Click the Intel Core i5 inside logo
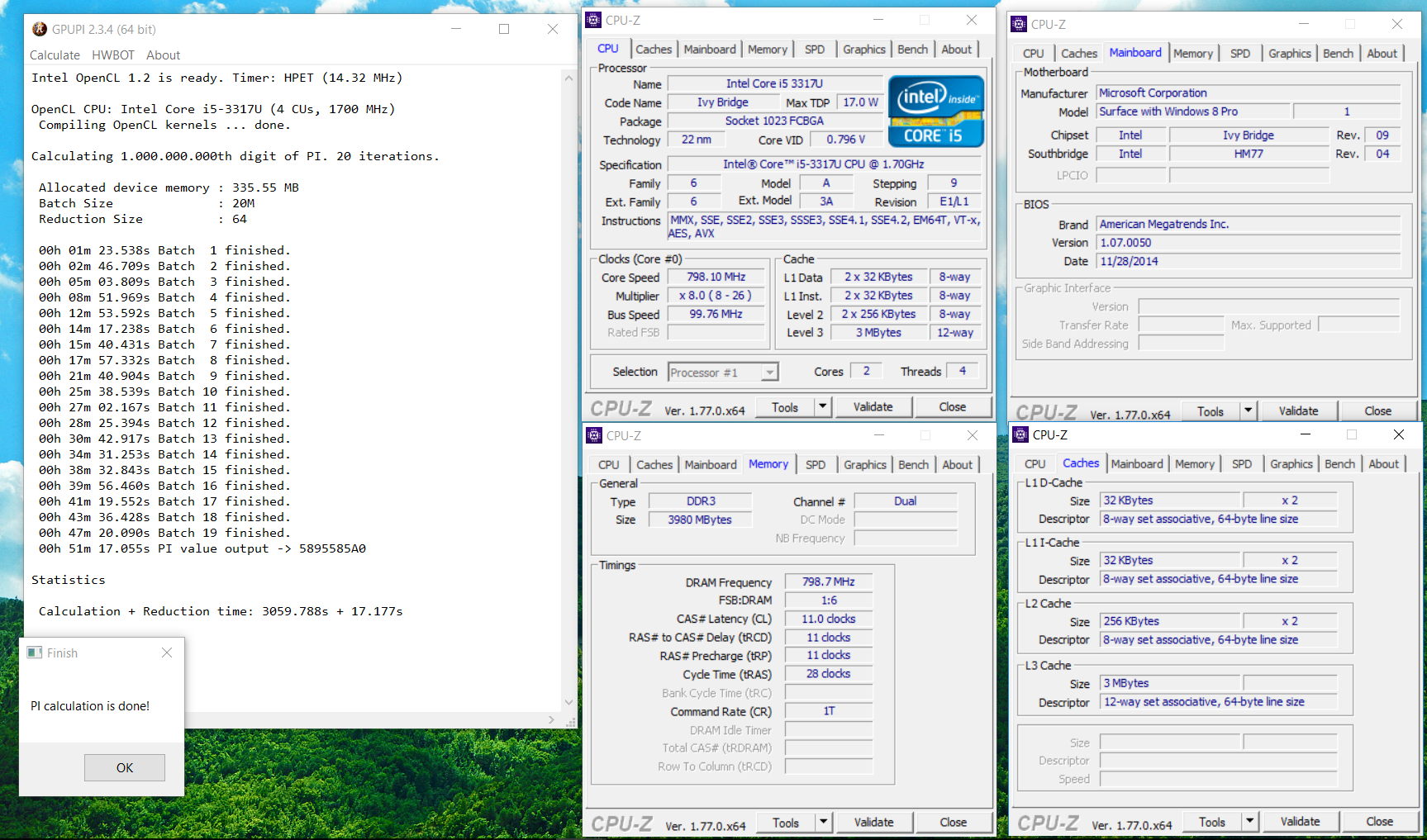This screenshot has width=1427, height=840. tap(935, 111)
